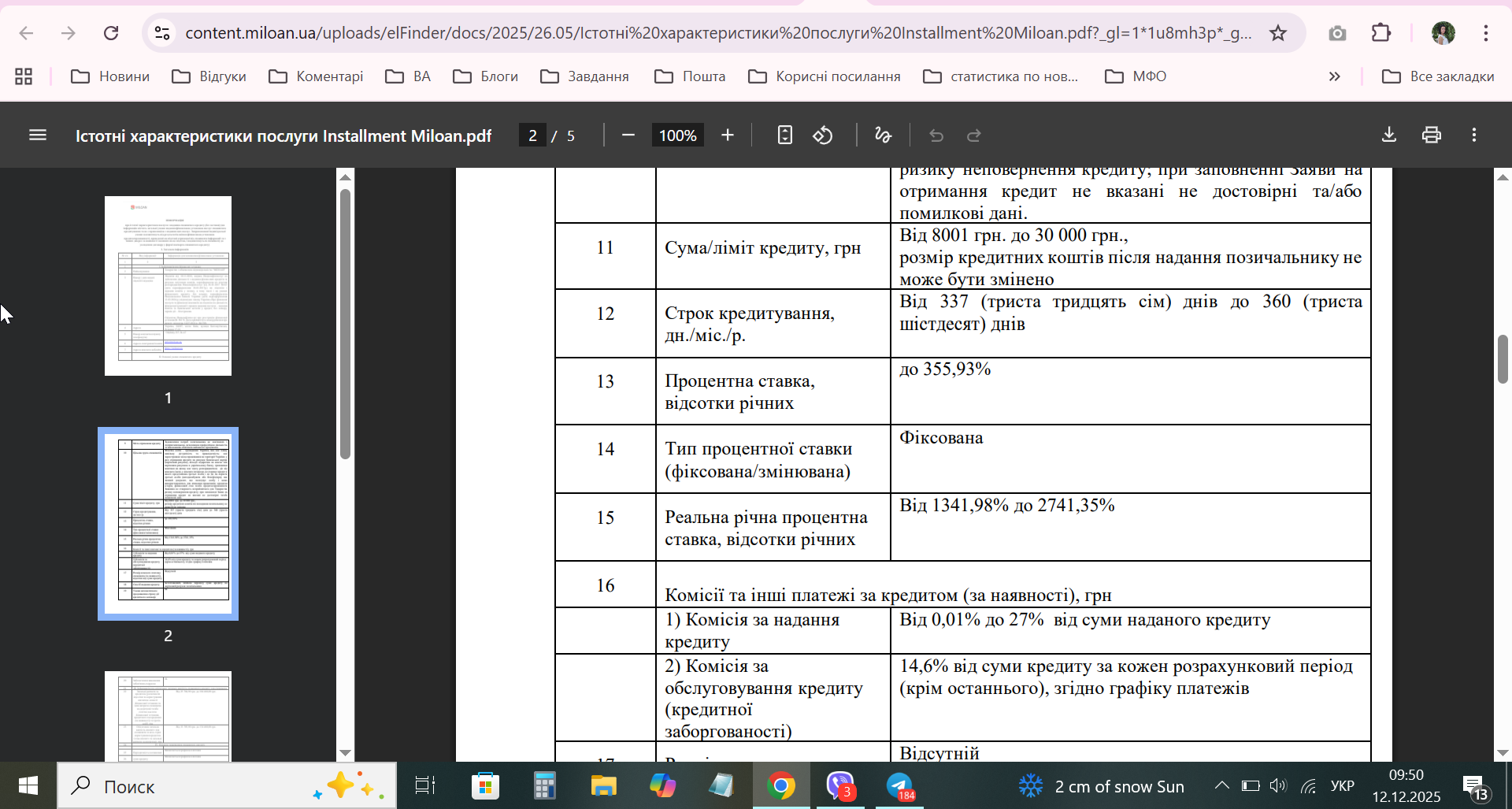Image resolution: width=1512 pixels, height=809 pixels.
Task: Activate the draw annotation tool
Action: pyautogui.click(x=883, y=135)
